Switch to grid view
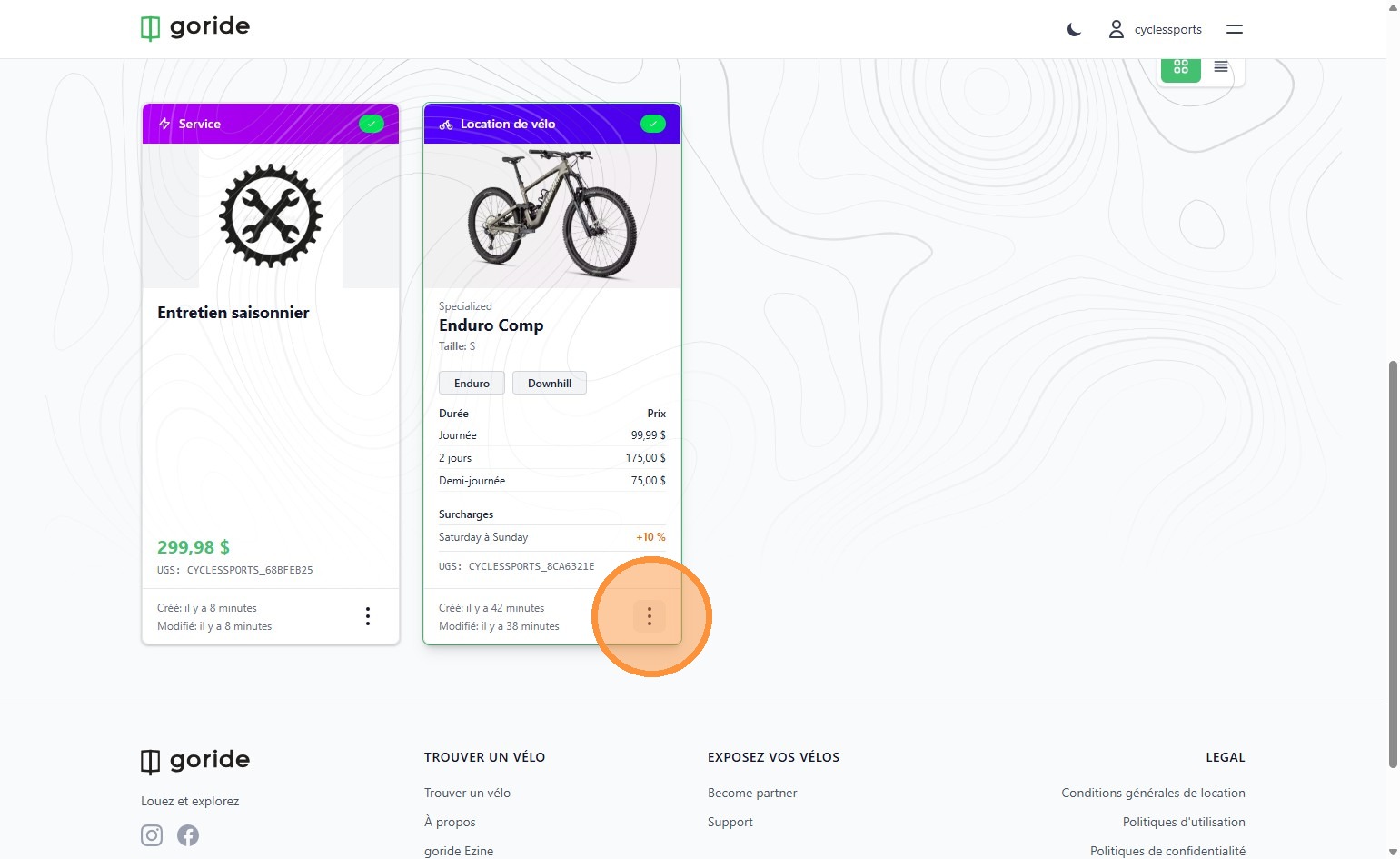Image resolution: width=1400 pixels, height=859 pixels. [1181, 67]
